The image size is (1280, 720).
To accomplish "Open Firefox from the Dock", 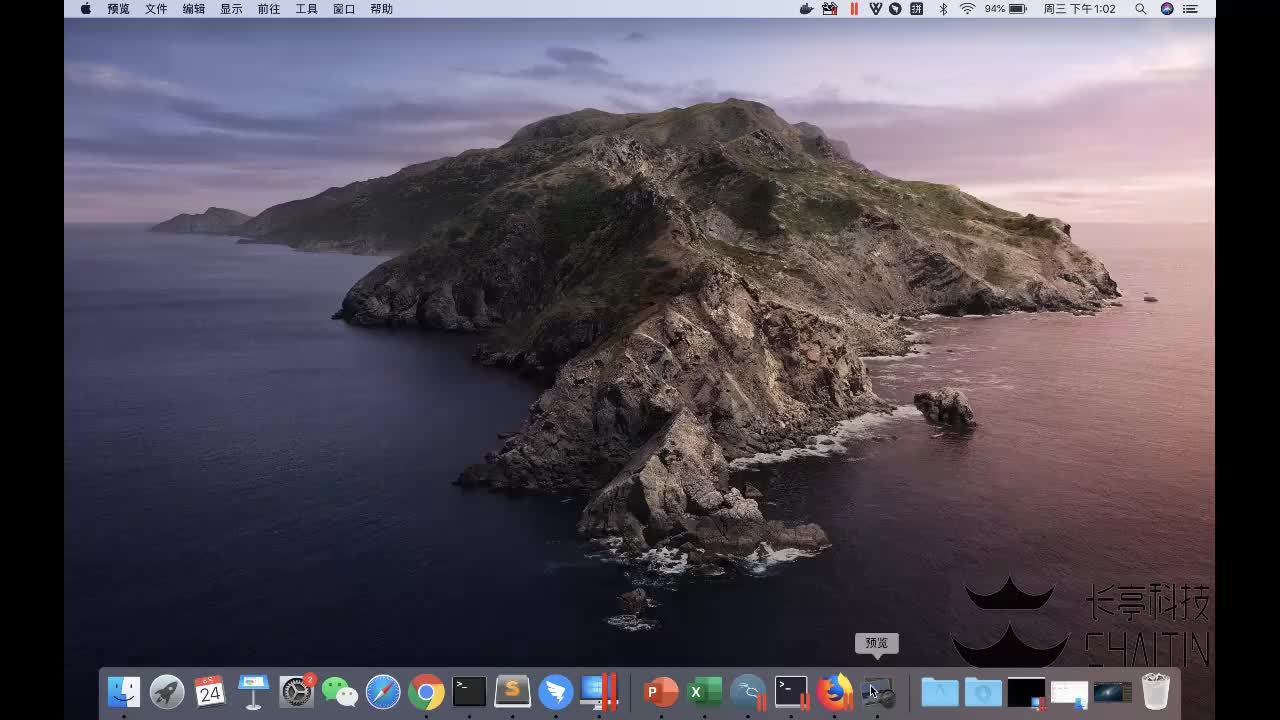I will click(834, 691).
